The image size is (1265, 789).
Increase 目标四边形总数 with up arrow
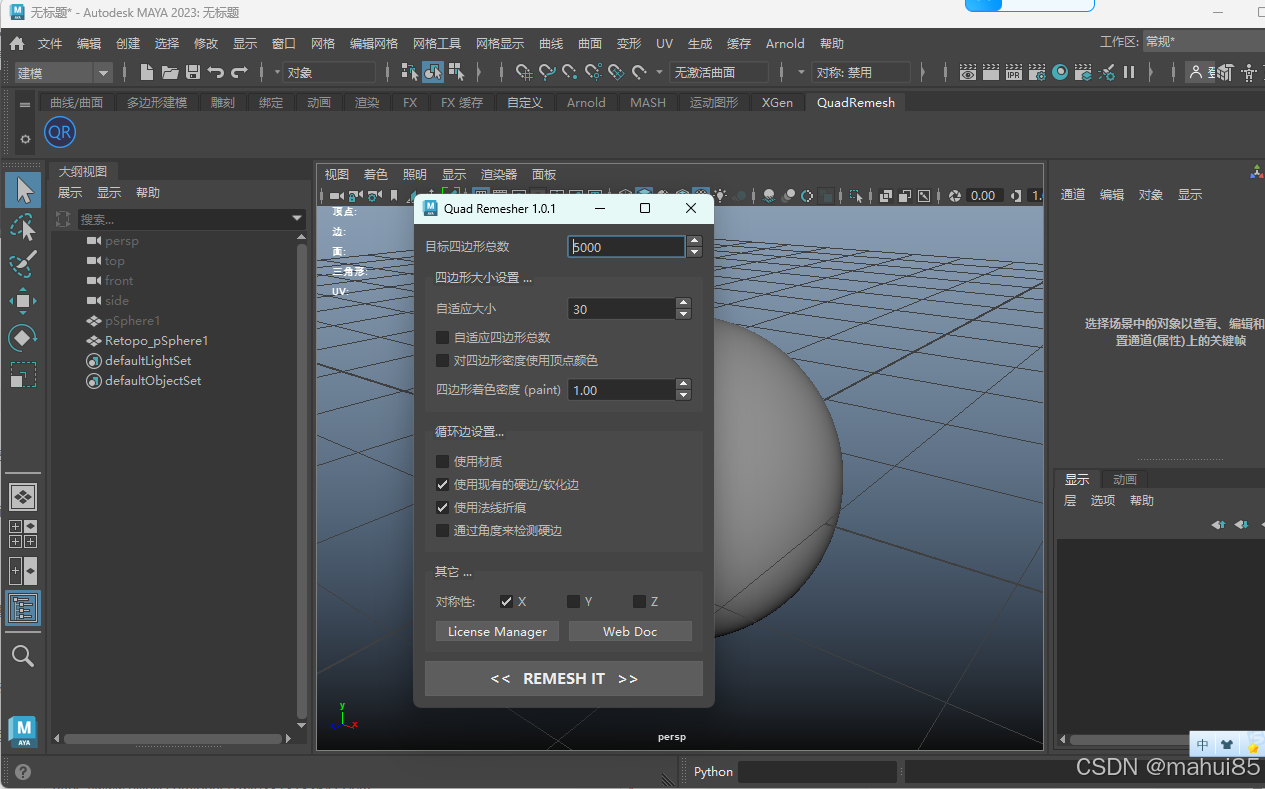pyautogui.click(x=695, y=241)
